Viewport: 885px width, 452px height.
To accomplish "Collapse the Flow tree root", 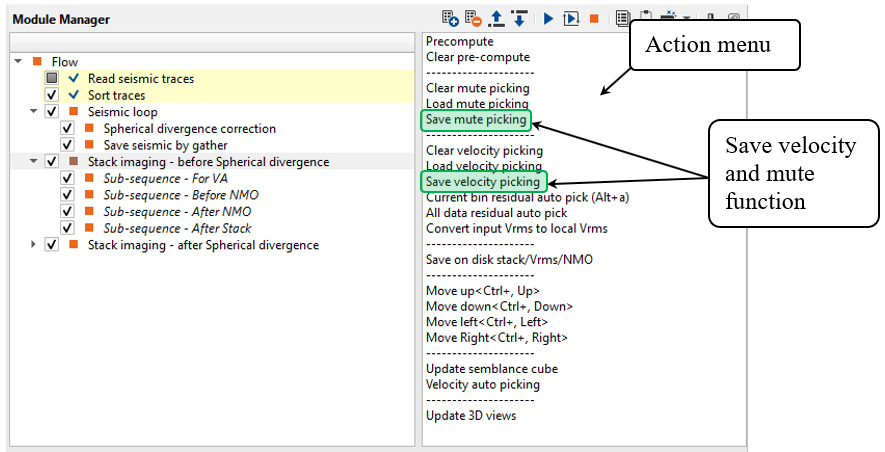I will tap(20, 62).
